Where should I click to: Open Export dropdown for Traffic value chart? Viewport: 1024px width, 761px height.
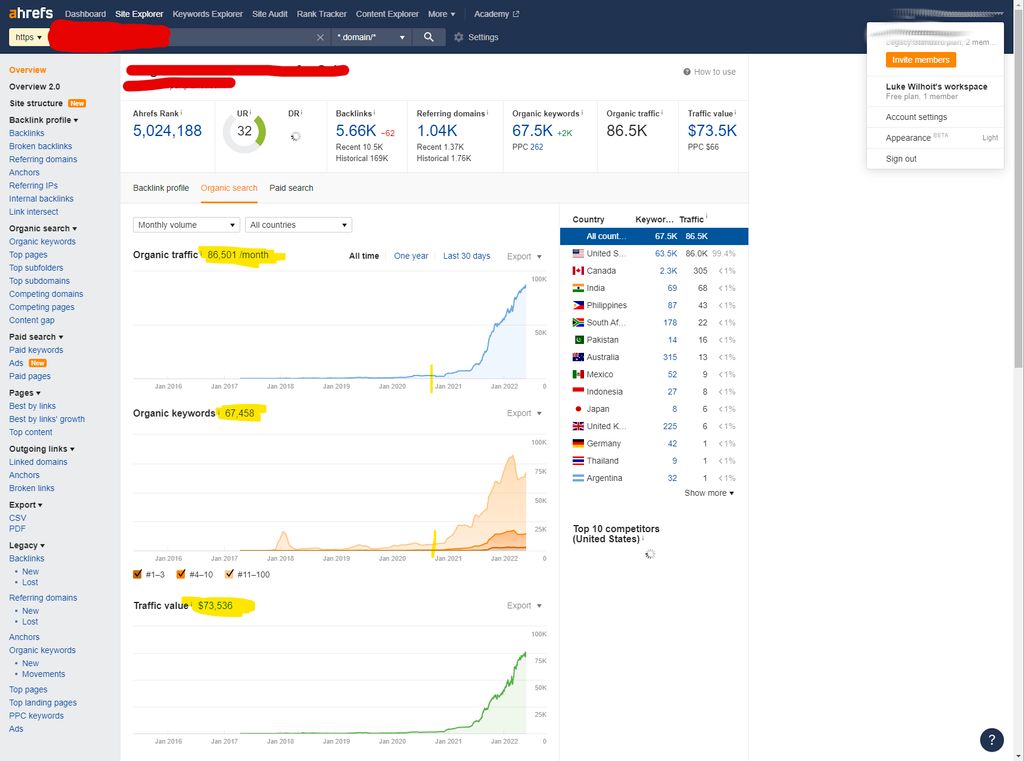click(x=524, y=606)
